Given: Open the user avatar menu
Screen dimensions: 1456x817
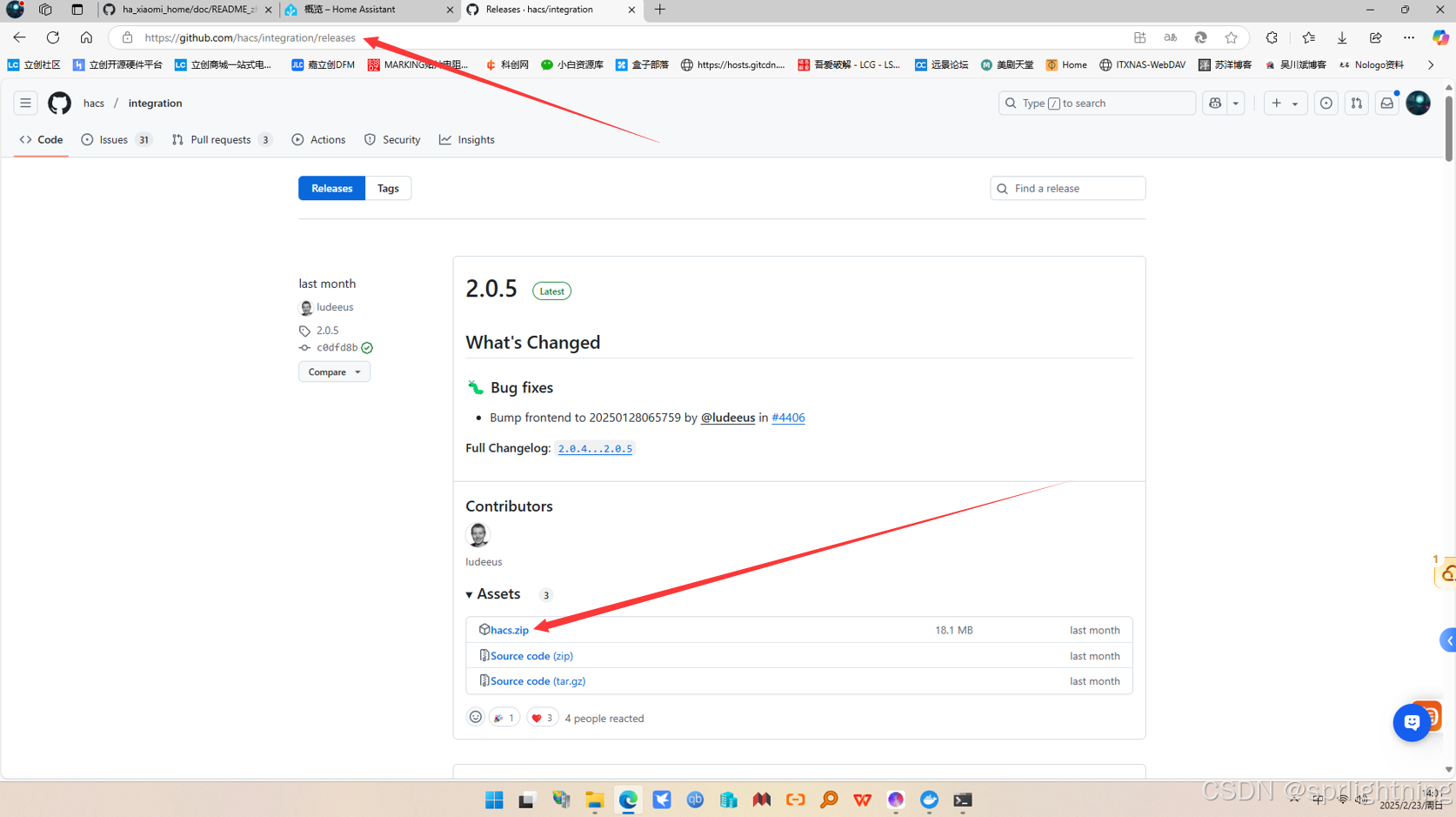Looking at the screenshot, I should 1418,103.
